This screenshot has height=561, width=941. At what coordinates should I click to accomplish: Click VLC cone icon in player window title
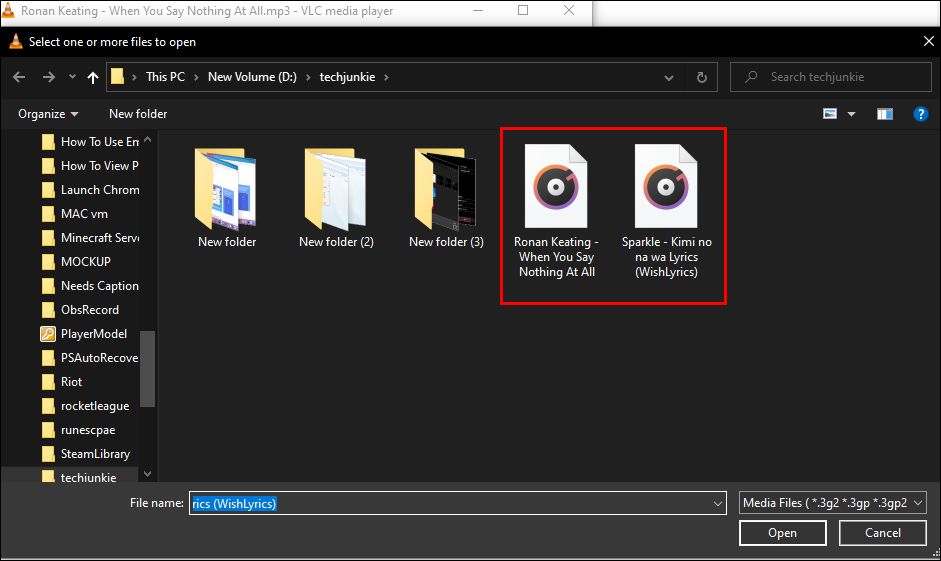(x=8, y=10)
